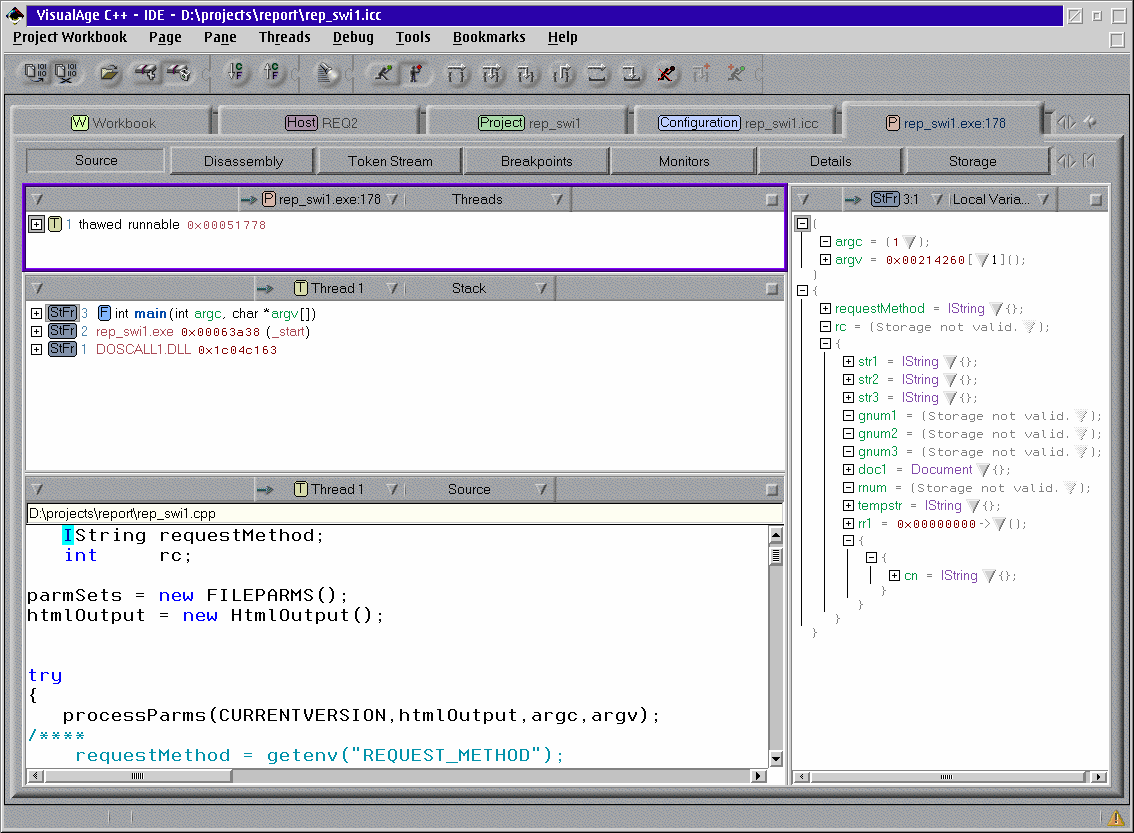The image size is (1134, 833).
Task: Expand stack frame 3 int main row
Action: [x=36, y=313]
